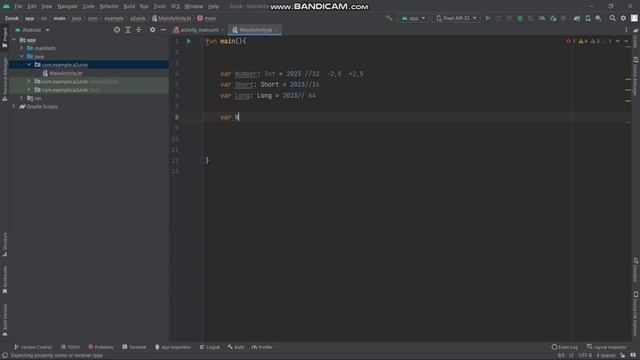Click the stop button in toolbar
Image resolution: width=640 pixels, height=360 pixels.
click(563, 18)
